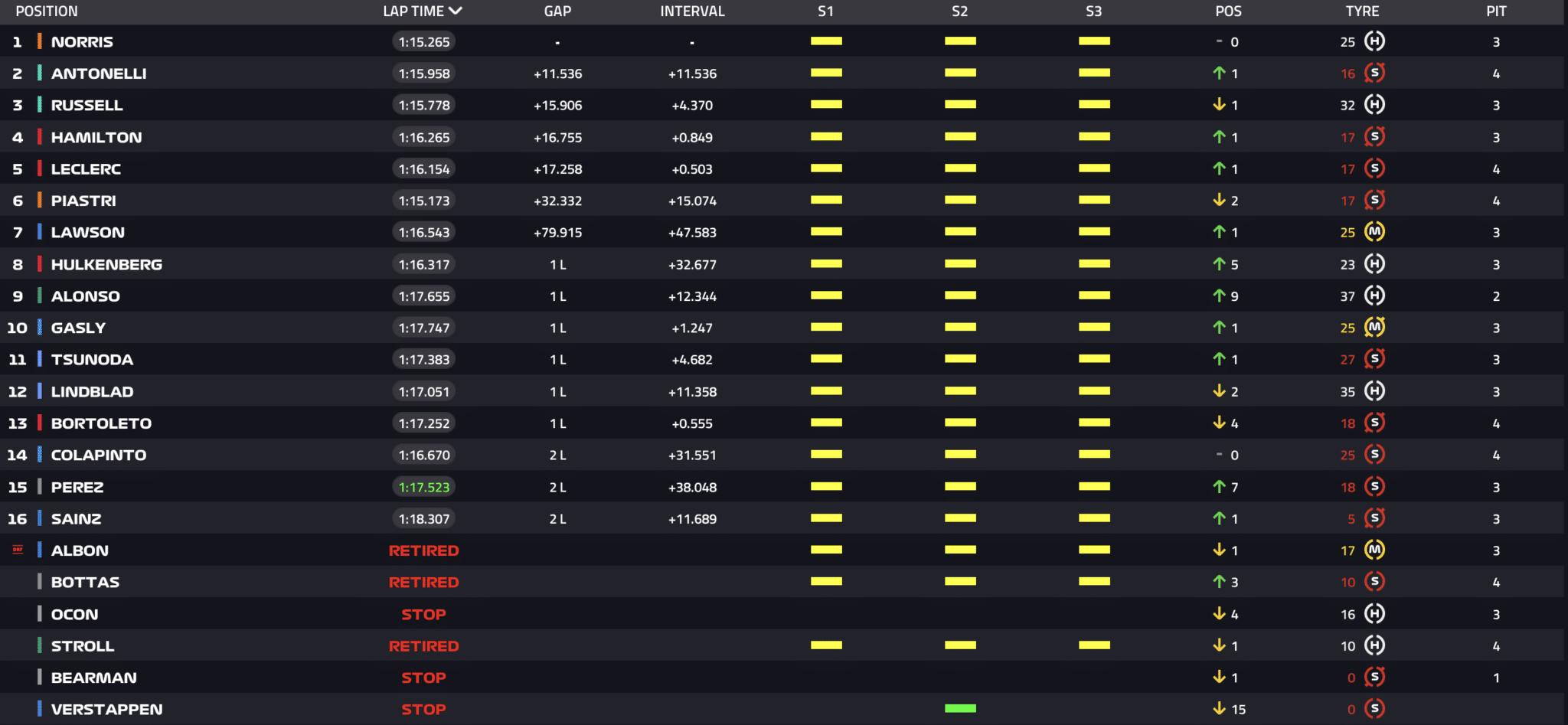The height and width of the screenshot is (725, 1568).
Task: Click Bottas's RETIRED status
Action: [423, 583]
